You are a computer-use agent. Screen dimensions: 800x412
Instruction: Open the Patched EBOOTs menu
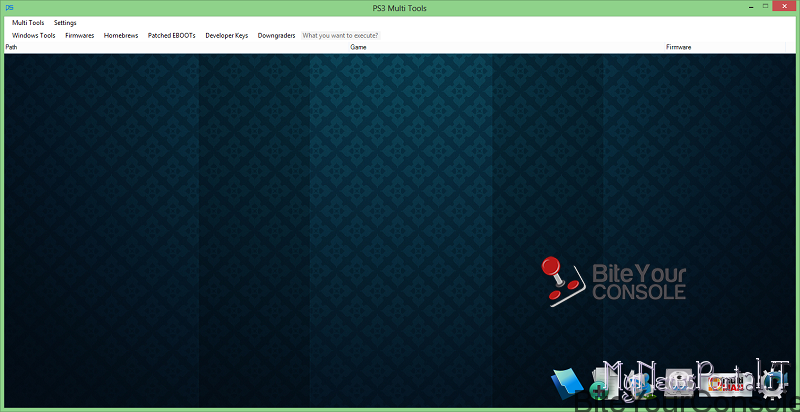tap(171, 36)
